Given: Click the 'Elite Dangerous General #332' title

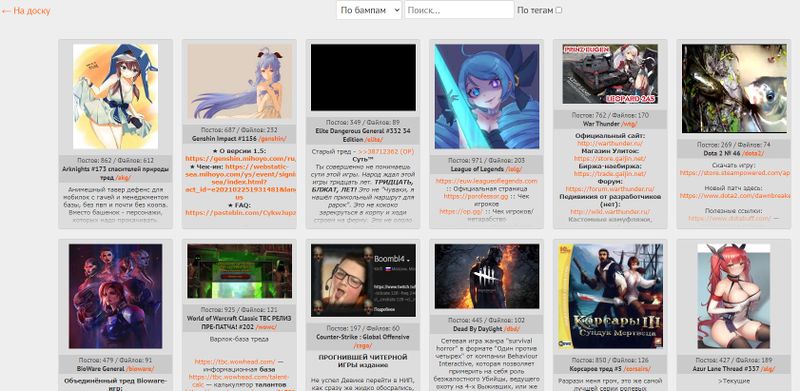Looking at the screenshot, I should [x=363, y=135].
